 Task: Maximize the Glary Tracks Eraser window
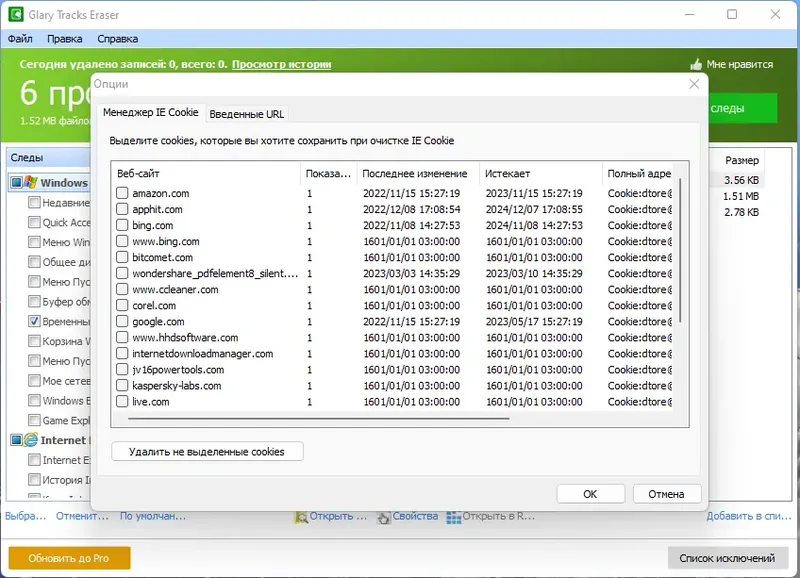[x=732, y=14]
